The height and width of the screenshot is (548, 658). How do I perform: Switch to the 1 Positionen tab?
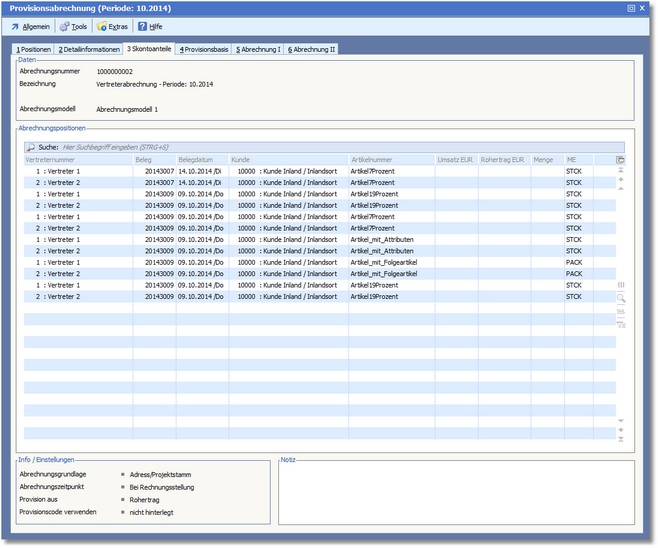pyautogui.click(x=33, y=48)
